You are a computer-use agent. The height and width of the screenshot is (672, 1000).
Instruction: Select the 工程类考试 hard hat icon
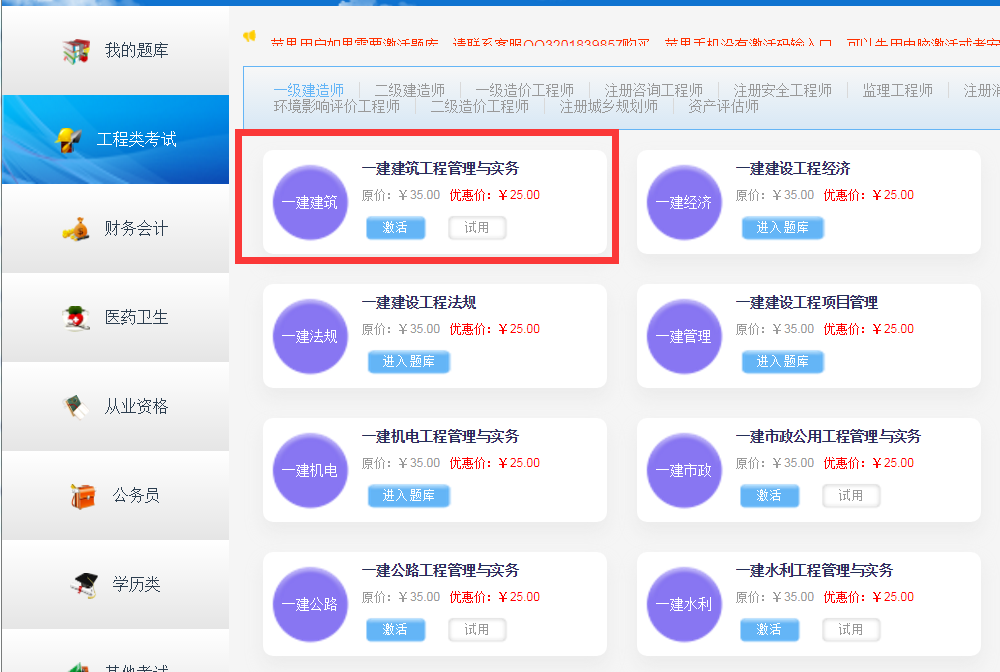[x=67, y=139]
